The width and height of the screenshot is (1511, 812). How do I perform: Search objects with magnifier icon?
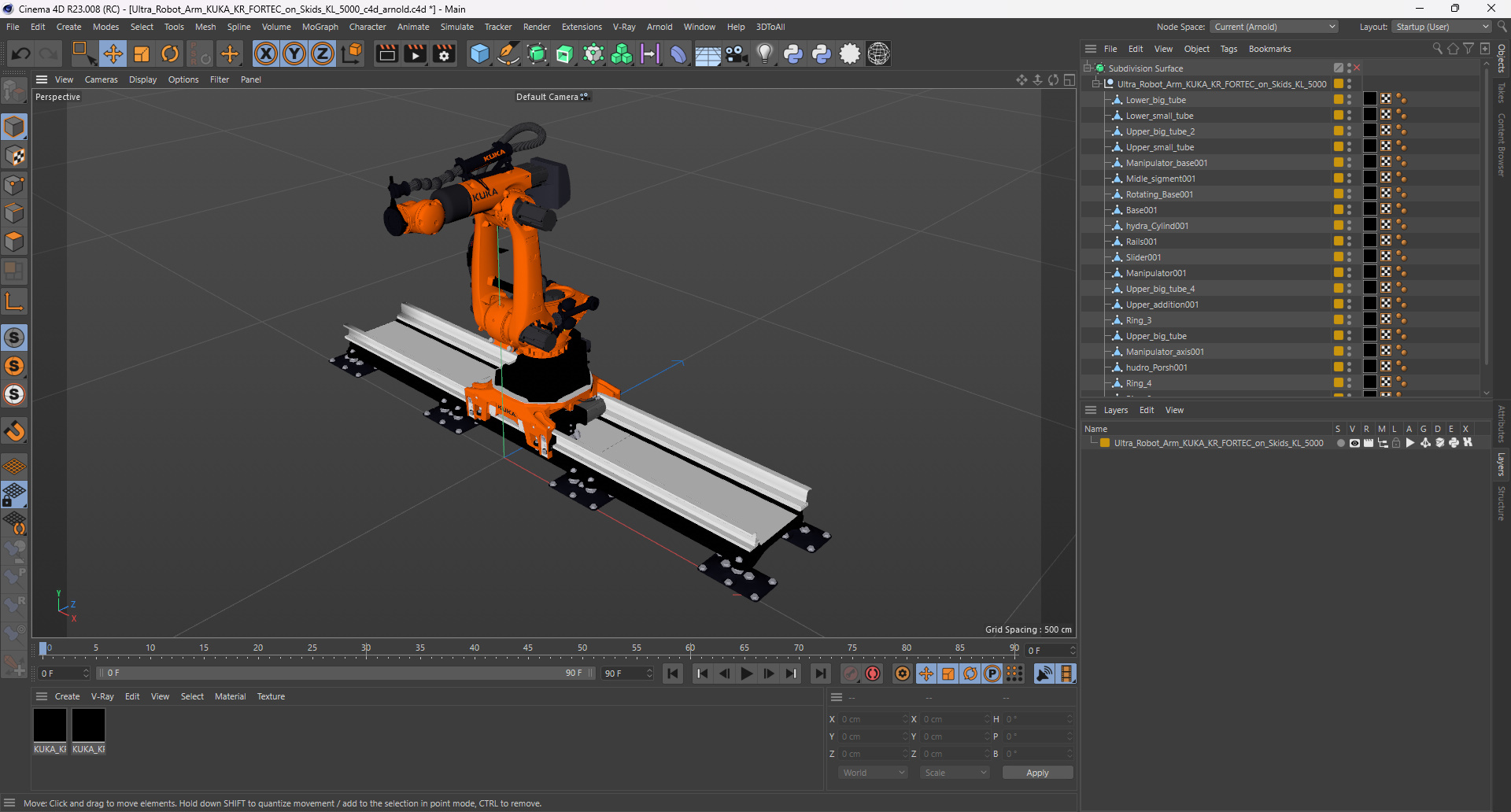click(1437, 49)
